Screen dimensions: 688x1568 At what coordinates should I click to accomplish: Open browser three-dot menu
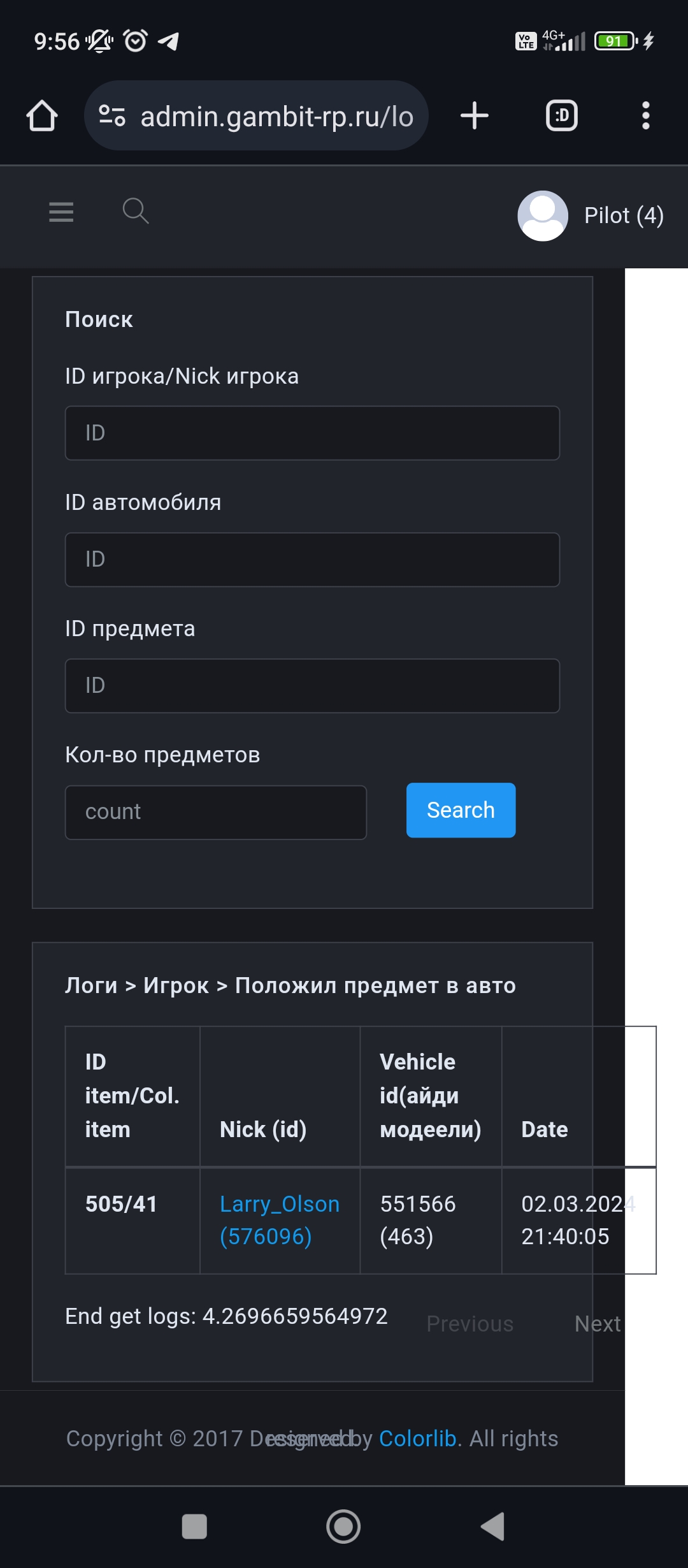click(645, 116)
